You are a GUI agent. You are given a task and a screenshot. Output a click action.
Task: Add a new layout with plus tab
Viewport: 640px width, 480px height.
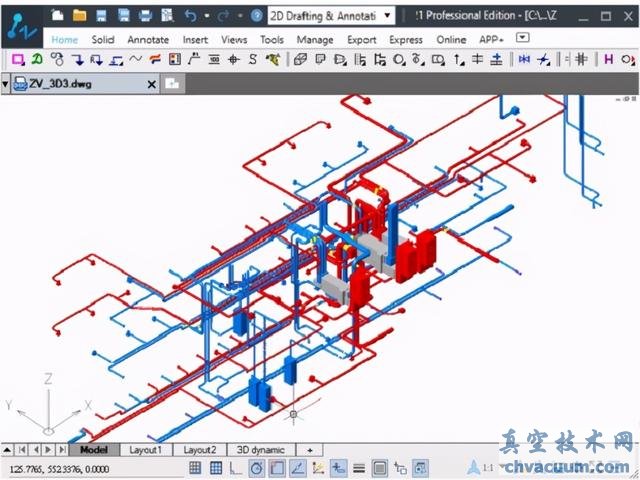[310, 450]
